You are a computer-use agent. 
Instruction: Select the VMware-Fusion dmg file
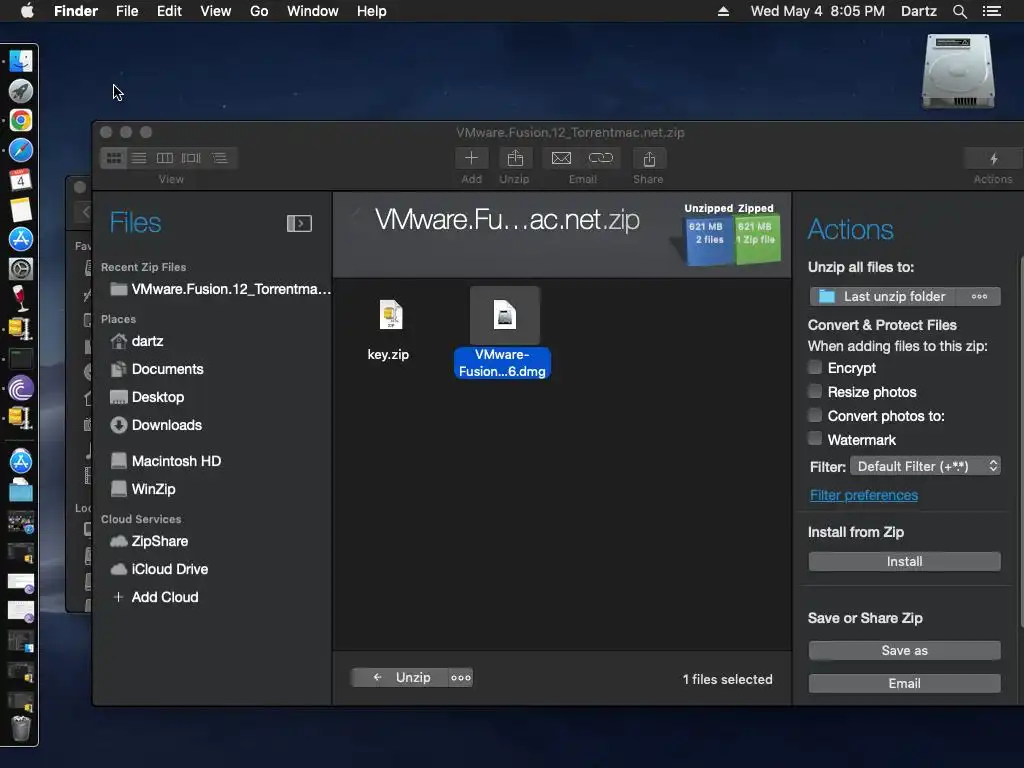pos(503,333)
